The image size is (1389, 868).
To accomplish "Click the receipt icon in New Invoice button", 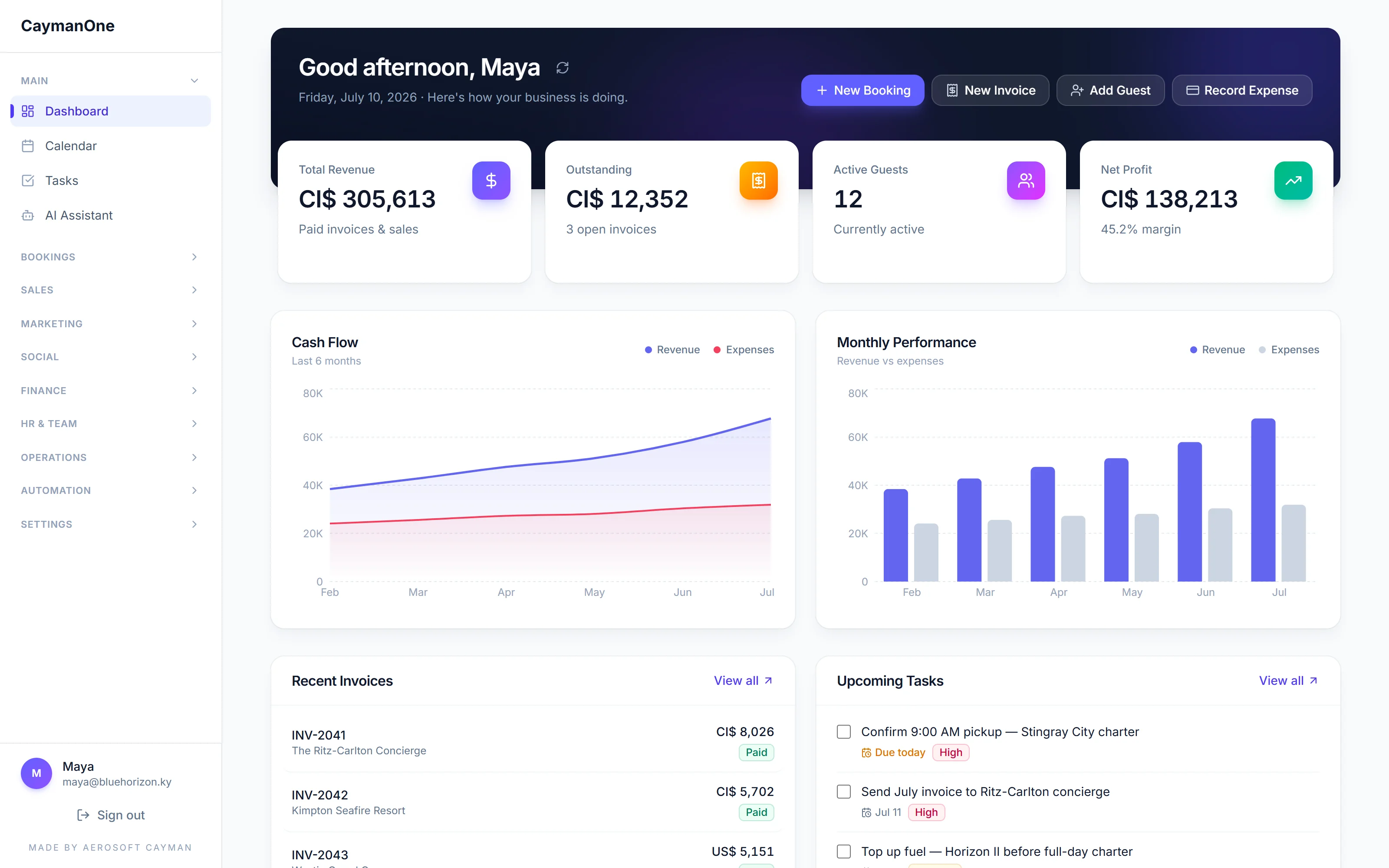I will click(952, 90).
